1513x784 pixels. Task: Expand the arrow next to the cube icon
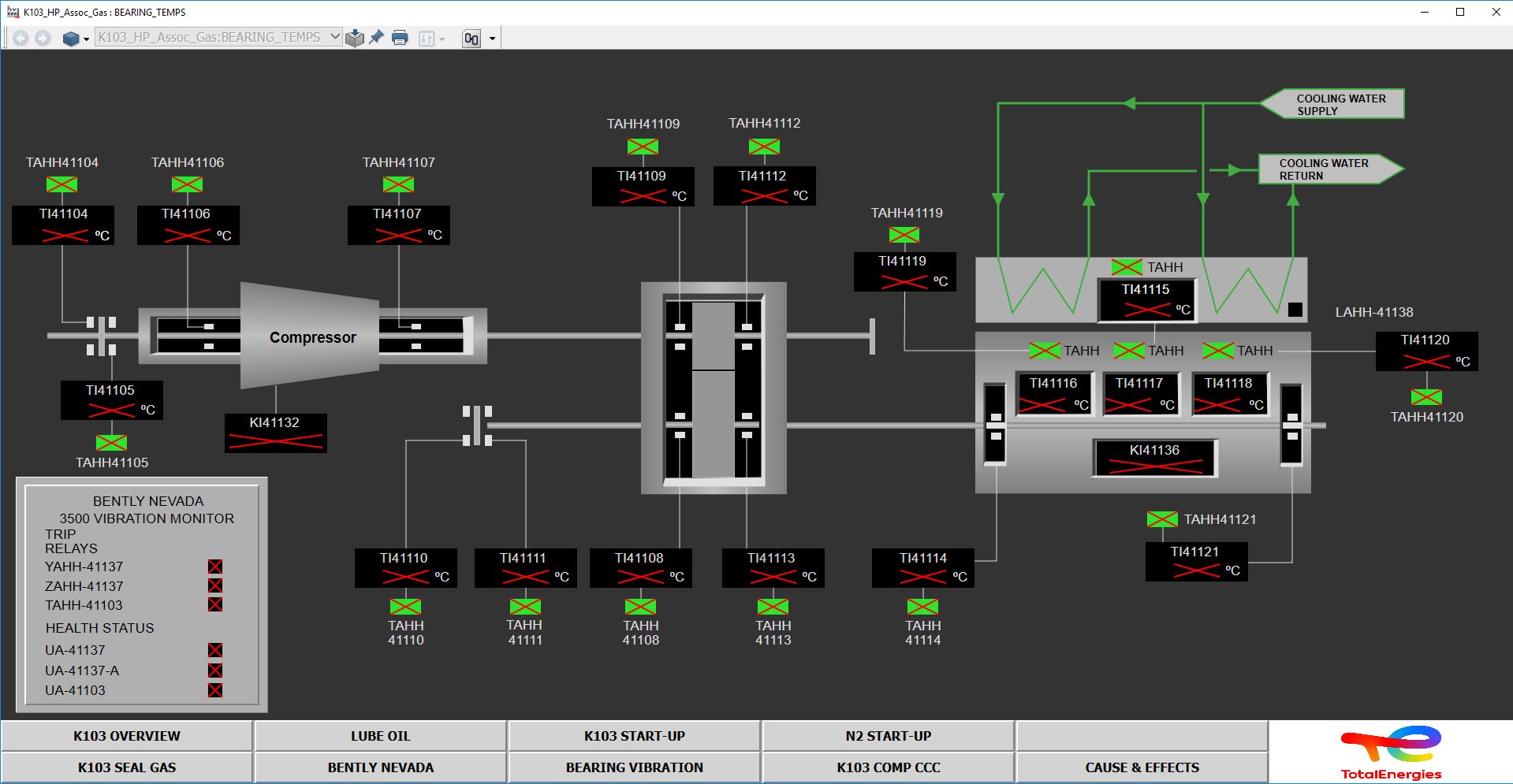click(86, 39)
